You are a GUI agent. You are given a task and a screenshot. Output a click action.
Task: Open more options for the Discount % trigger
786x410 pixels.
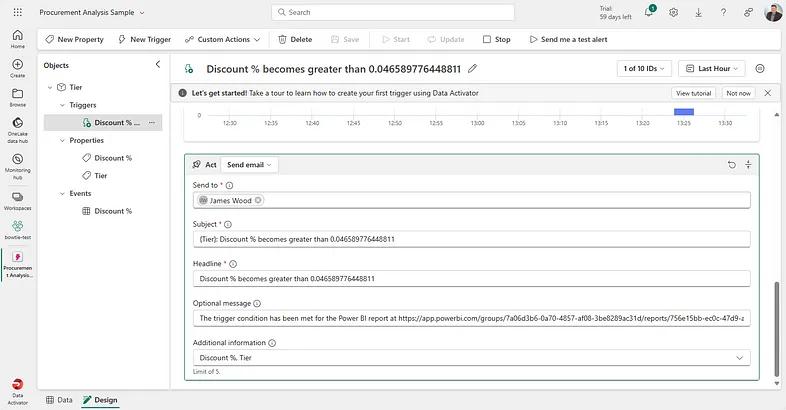[152, 123]
